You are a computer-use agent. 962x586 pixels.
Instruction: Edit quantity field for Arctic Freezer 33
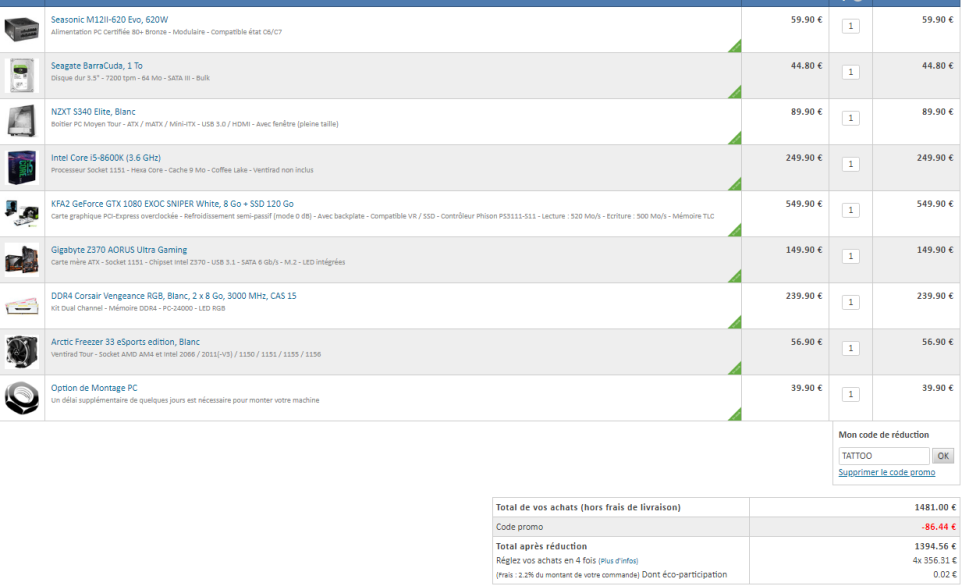[x=850, y=348]
